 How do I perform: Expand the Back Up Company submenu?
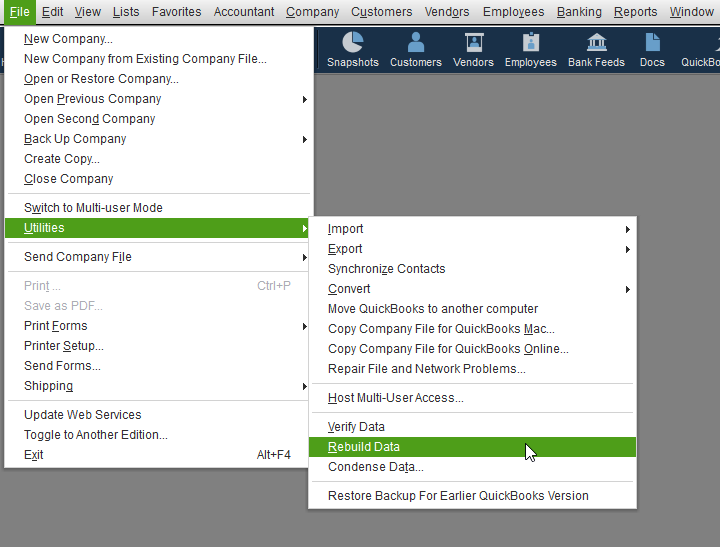158,139
